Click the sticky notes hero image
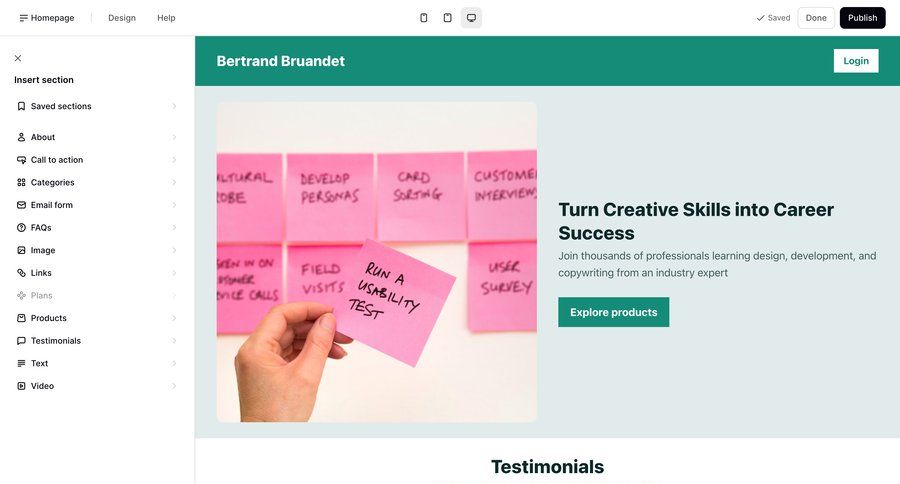 [376, 261]
